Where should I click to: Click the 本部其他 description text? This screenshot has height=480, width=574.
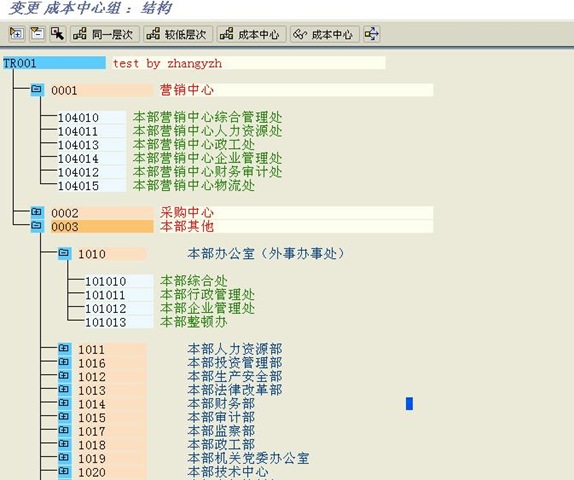point(187,226)
